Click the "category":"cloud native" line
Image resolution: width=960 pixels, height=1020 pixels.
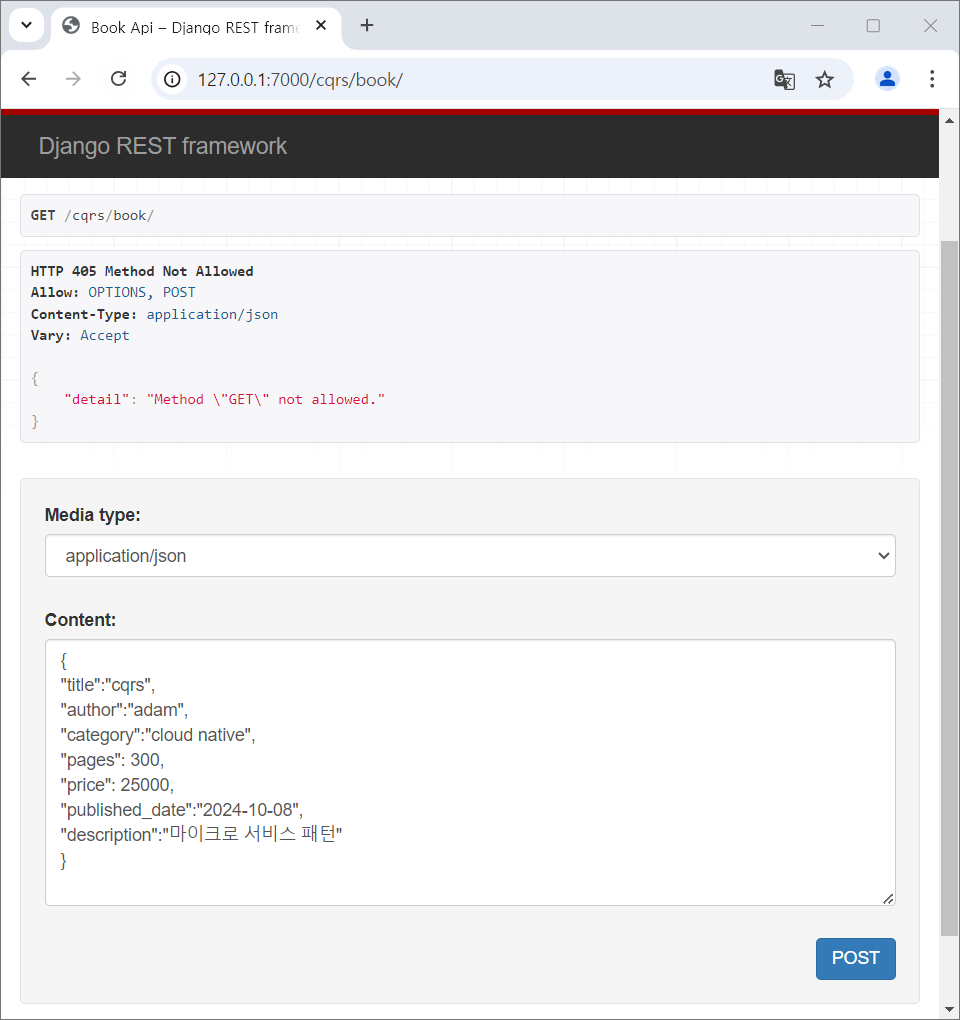pos(158,735)
